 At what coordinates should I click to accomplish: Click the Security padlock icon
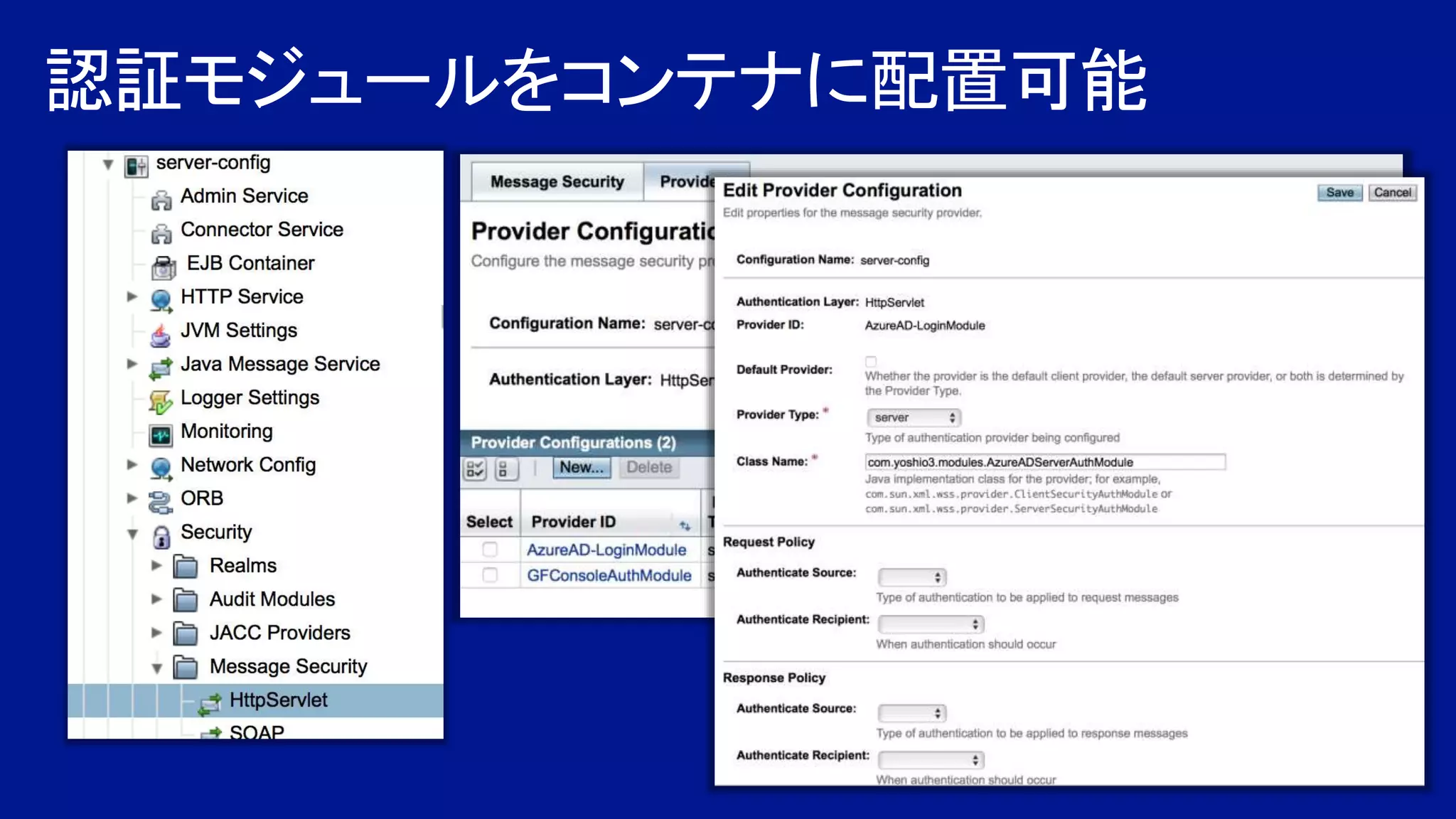pyautogui.click(x=161, y=535)
